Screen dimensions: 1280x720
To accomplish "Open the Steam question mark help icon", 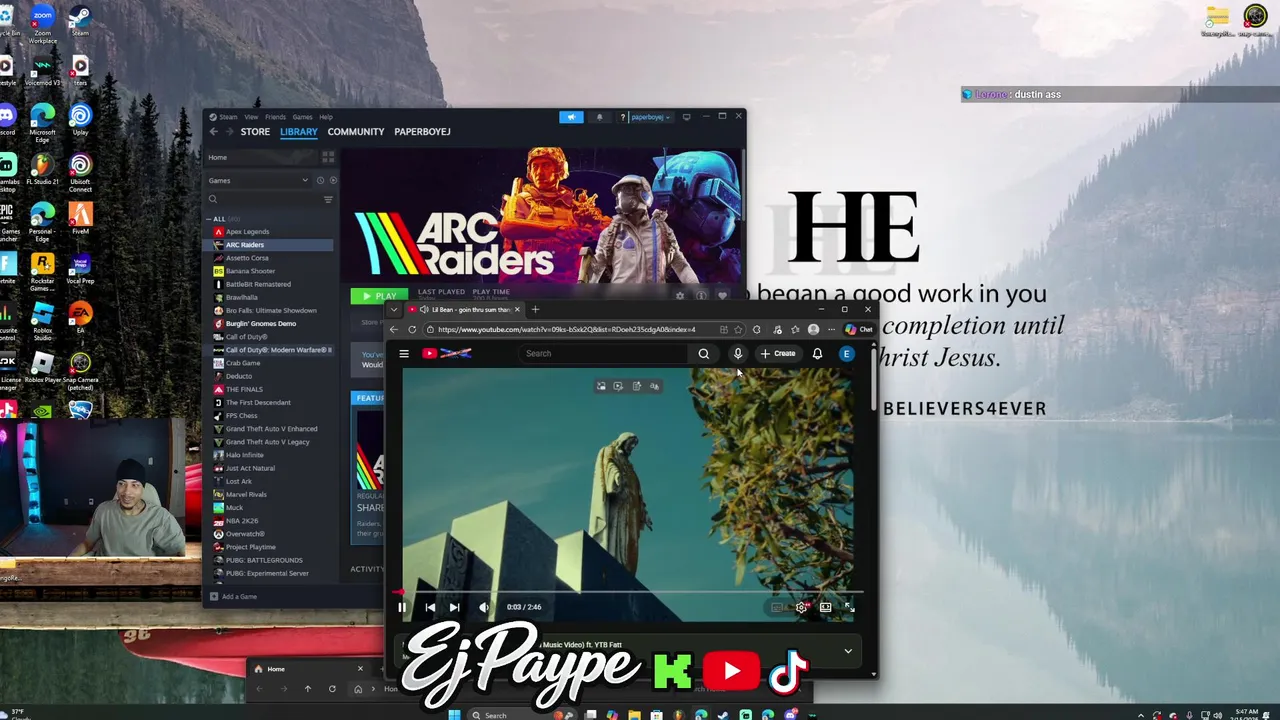I will [x=623, y=117].
